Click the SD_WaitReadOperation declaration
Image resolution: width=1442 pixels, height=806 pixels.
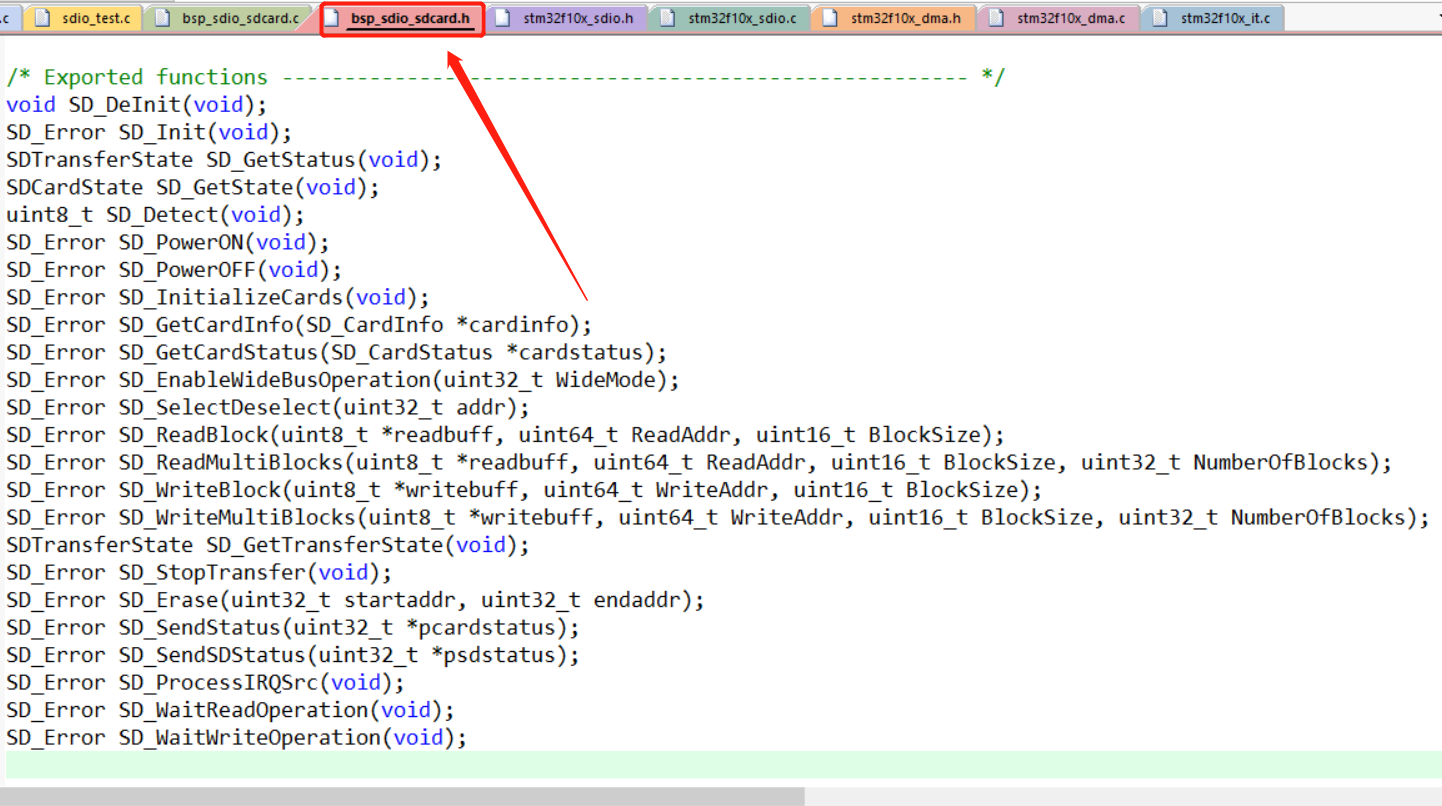click(230, 710)
